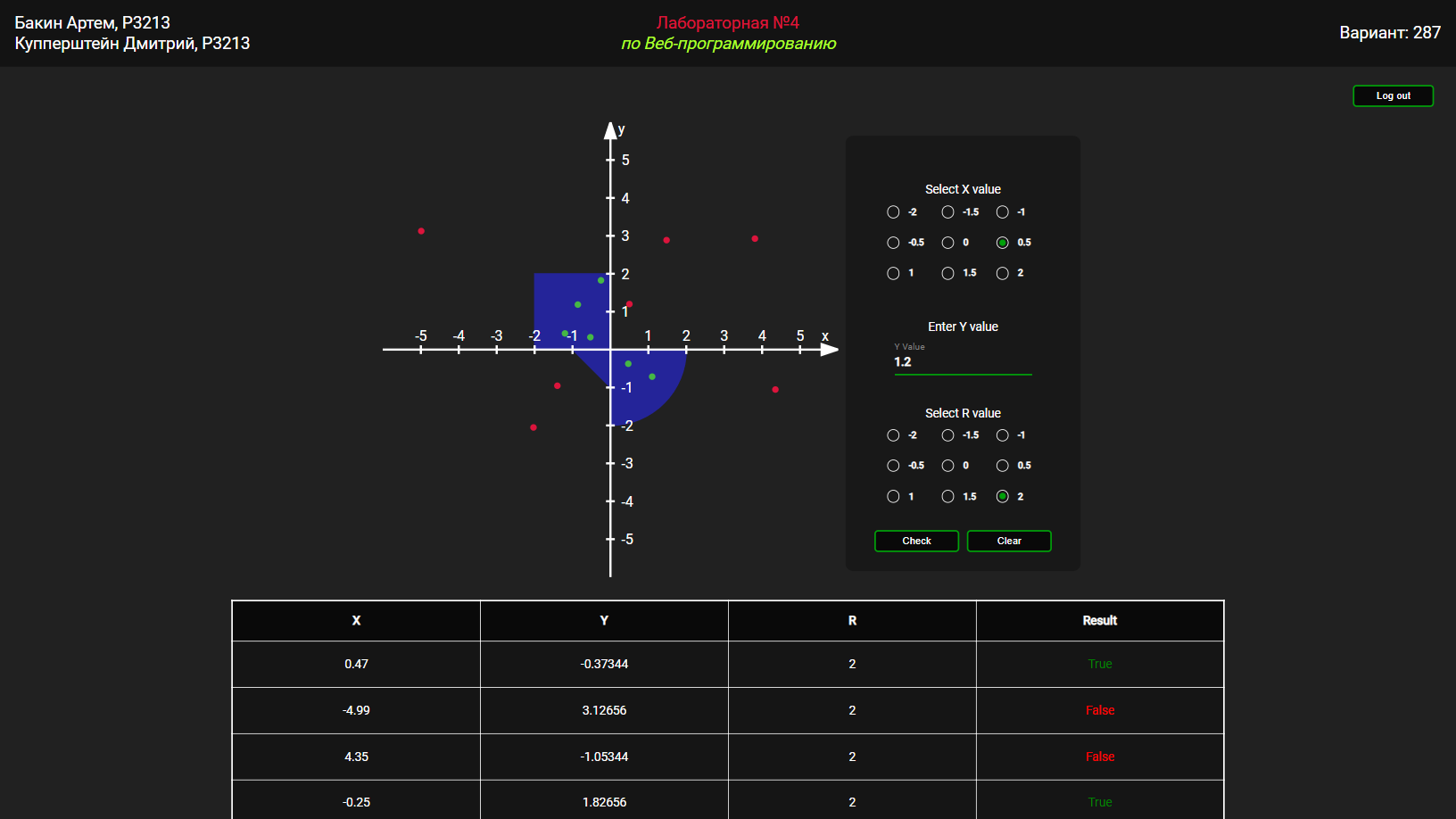Click table cell with value 0.47
This screenshot has width=1456, height=819.
(356, 664)
